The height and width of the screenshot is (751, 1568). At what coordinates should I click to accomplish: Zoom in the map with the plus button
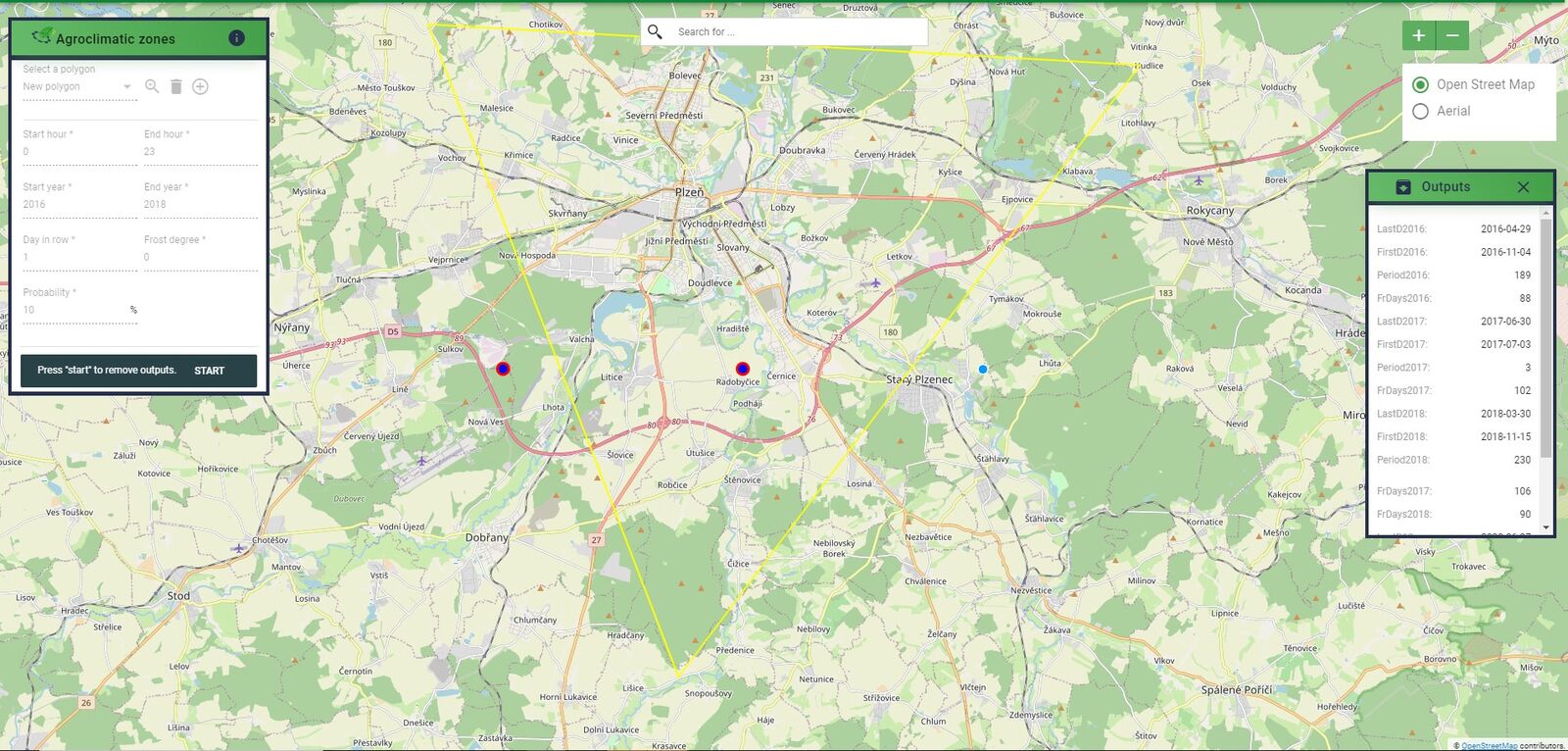click(x=1418, y=35)
